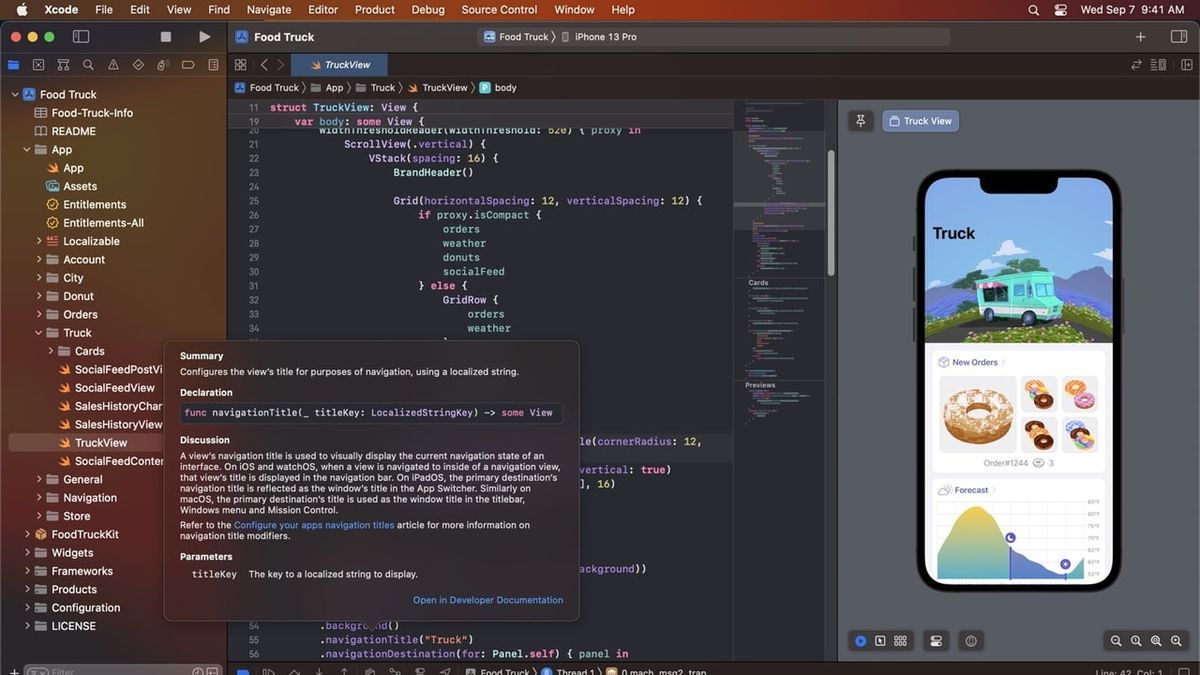Click Open in Developer Documentation
Viewport: 1200px width, 675px height.
pos(487,600)
